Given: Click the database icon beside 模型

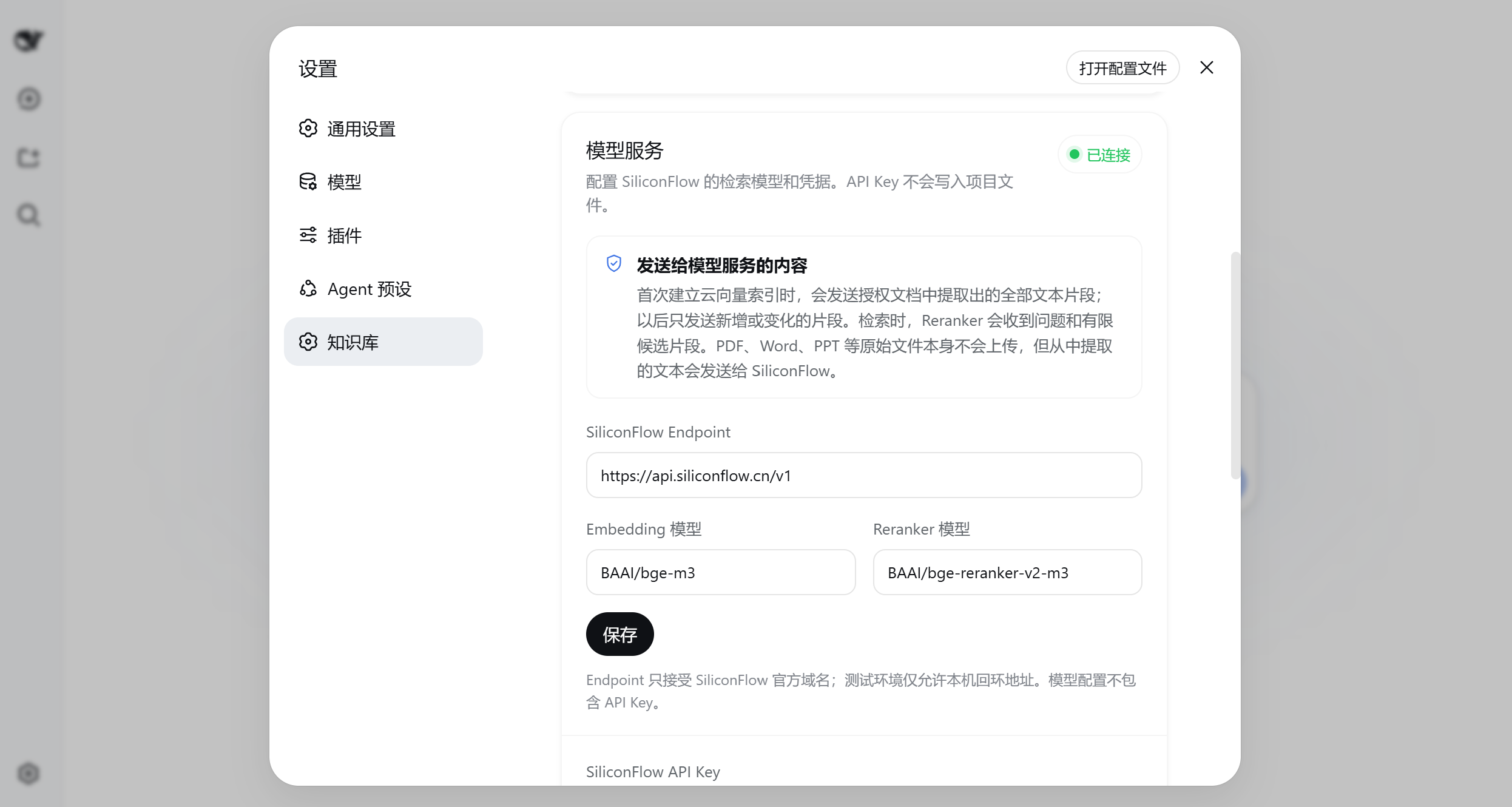Looking at the screenshot, I should (x=308, y=181).
